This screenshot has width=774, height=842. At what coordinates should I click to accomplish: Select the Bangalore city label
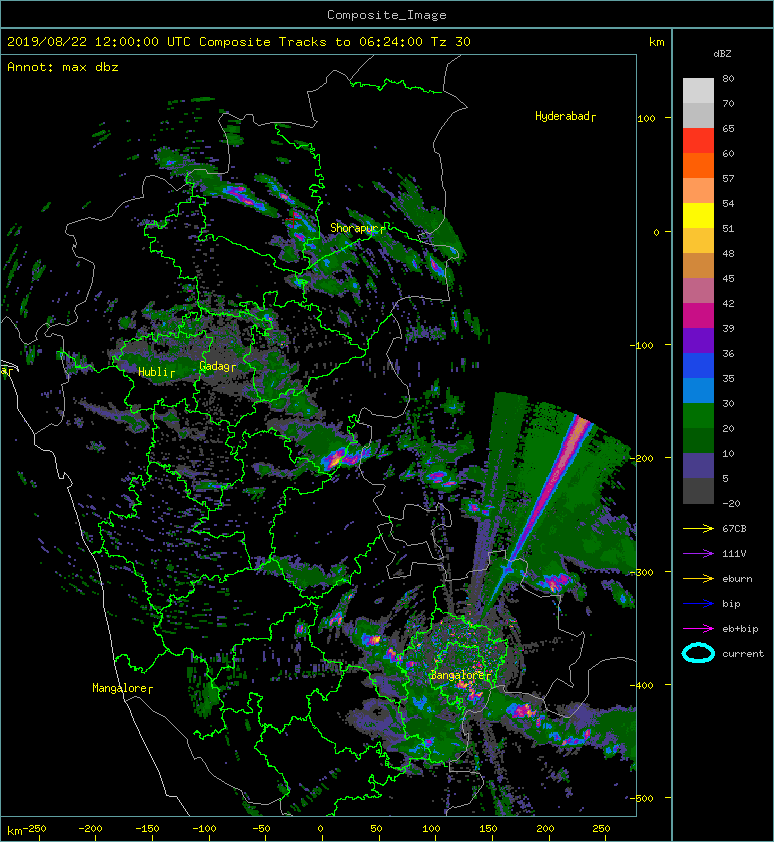pos(460,675)
